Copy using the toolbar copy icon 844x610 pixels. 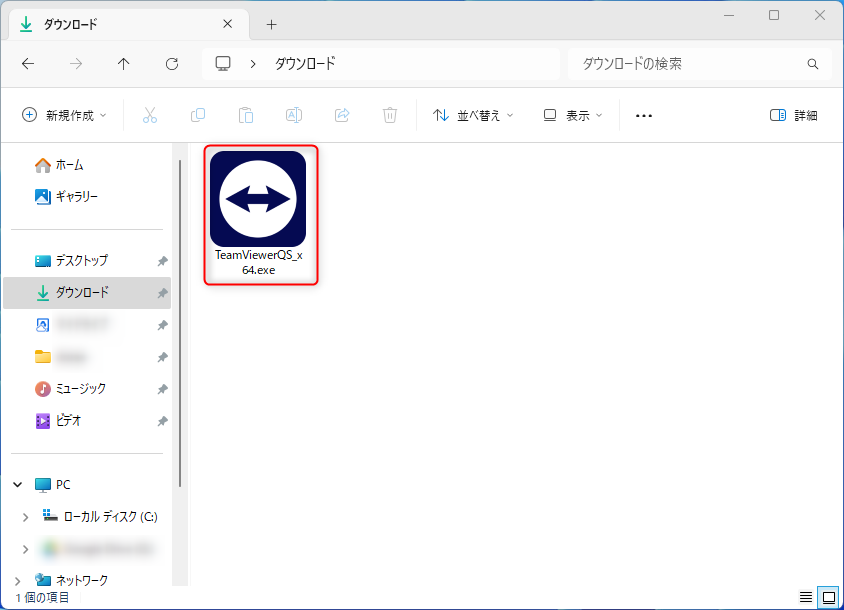click(x=198, y=115)
